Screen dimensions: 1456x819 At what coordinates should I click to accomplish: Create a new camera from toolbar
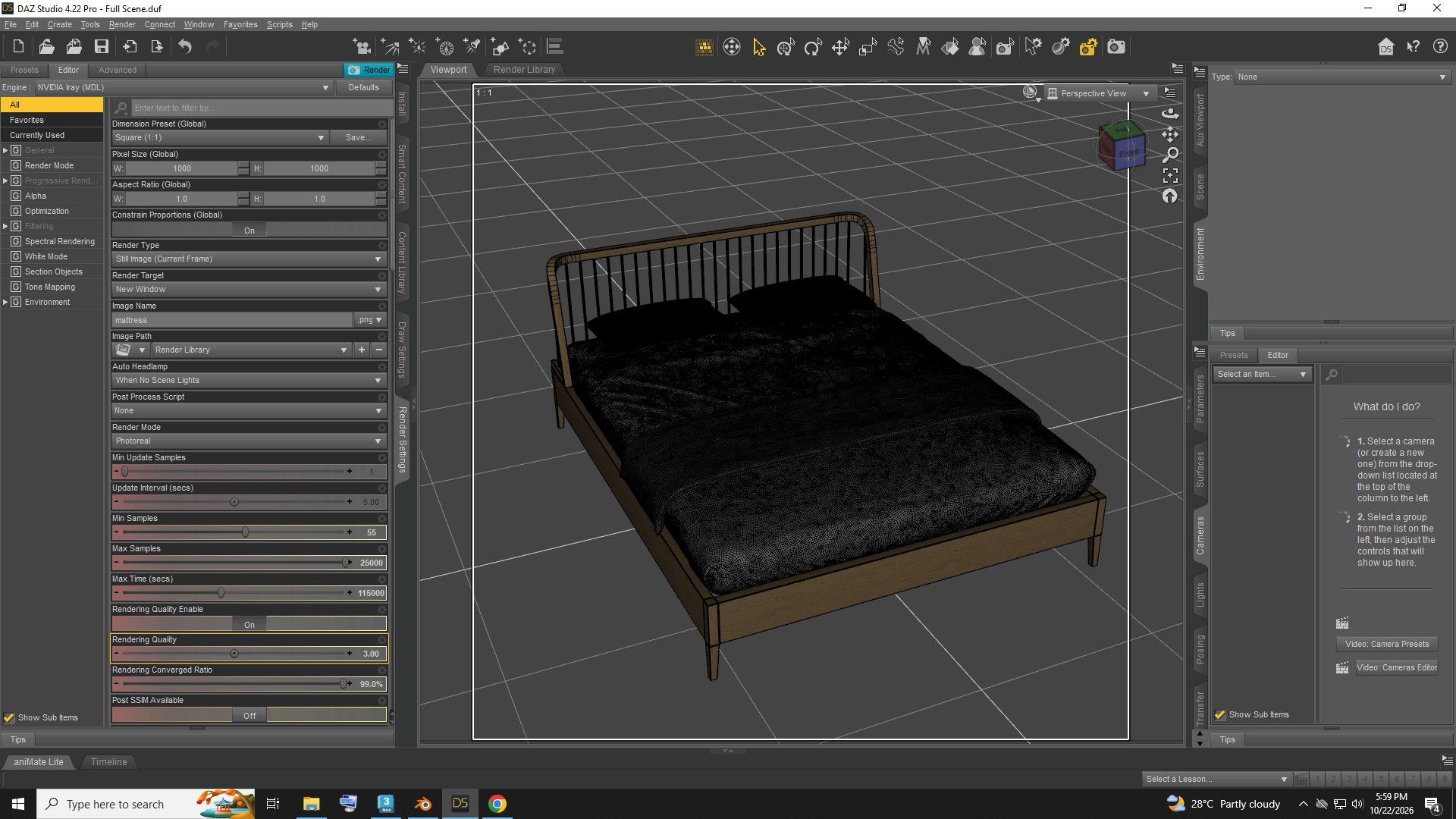pos(362,47)
